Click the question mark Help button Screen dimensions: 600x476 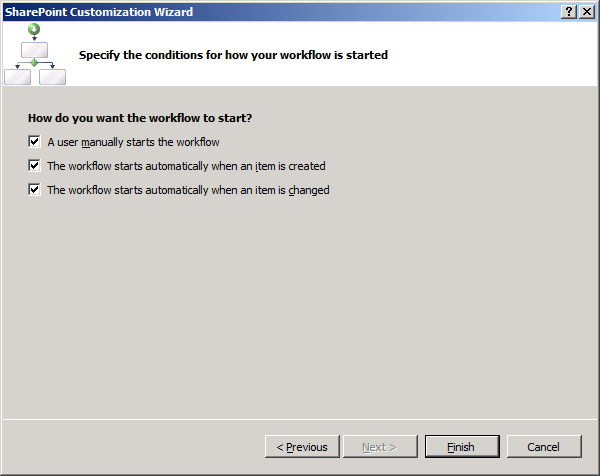[569, 12]
